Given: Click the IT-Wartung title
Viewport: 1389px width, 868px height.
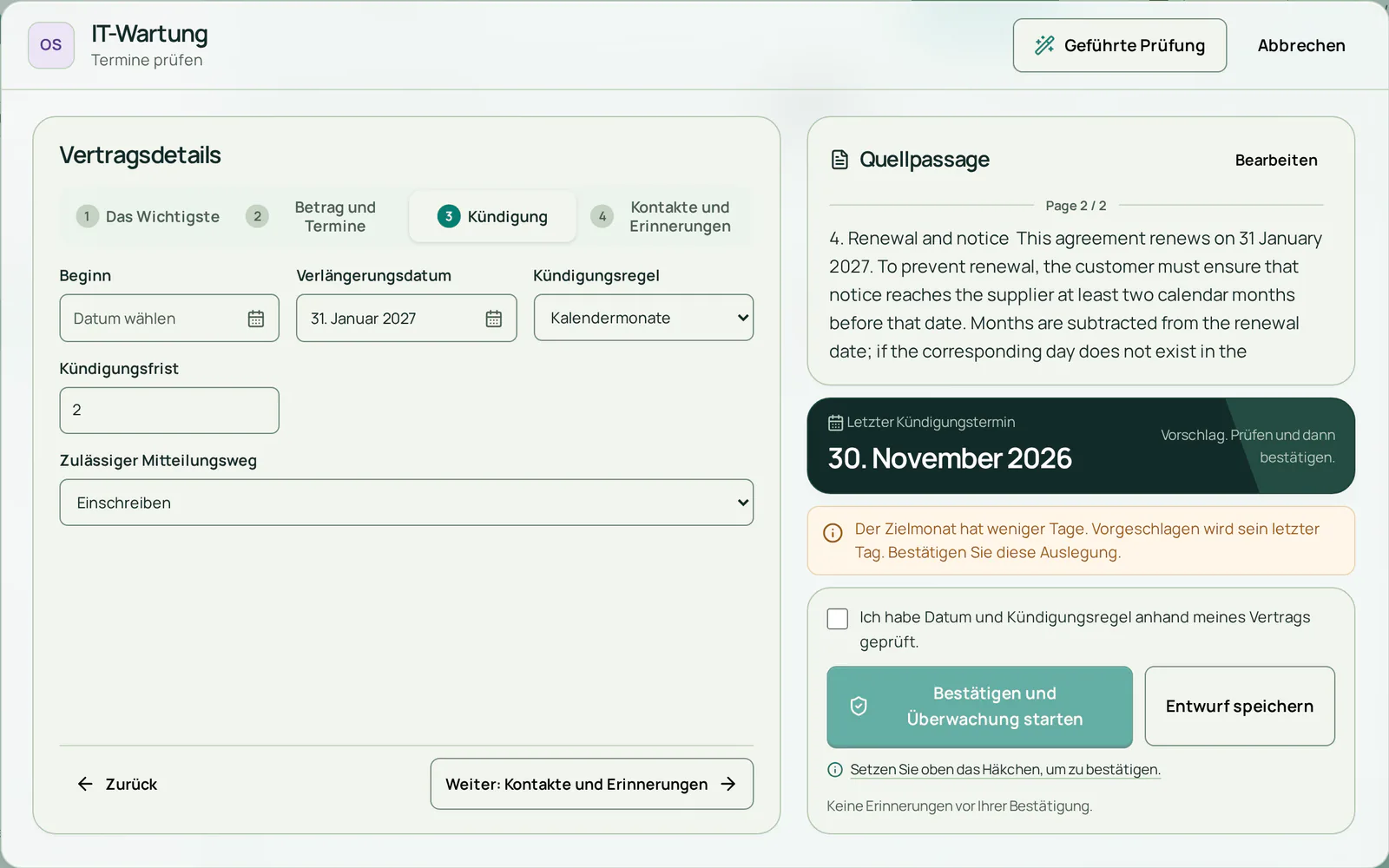Looking at the screenshot, I should (x=149, y=34).
